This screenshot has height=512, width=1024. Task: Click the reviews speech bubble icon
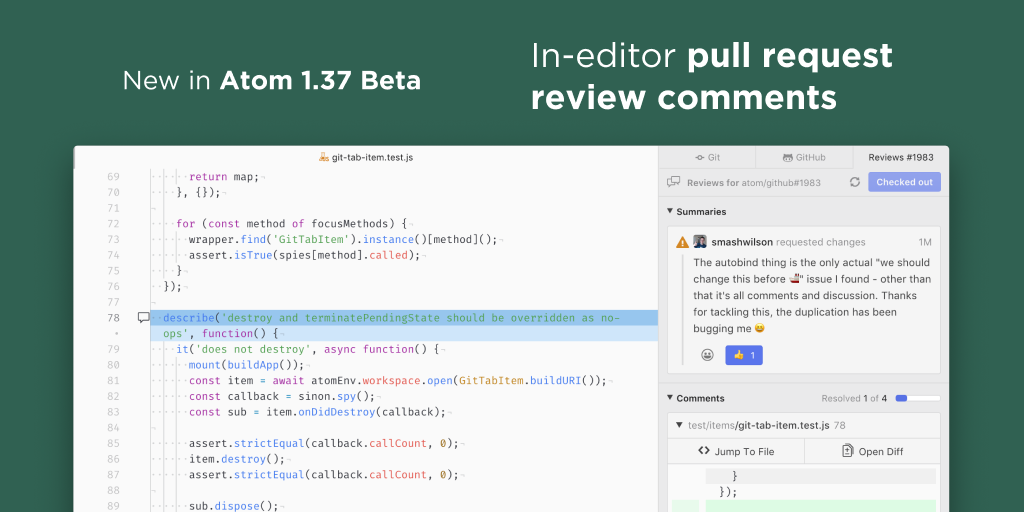point(674,182)
